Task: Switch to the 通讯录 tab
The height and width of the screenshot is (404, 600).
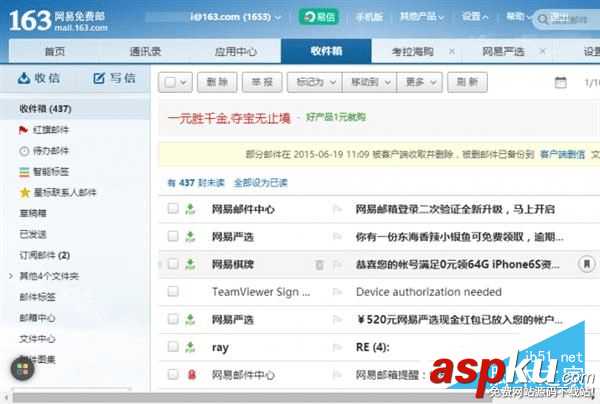Action: [x=145, y=51]
